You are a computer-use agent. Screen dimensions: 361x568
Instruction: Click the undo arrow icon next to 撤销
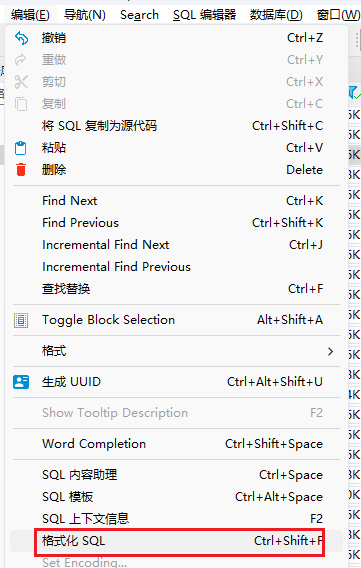21,38
